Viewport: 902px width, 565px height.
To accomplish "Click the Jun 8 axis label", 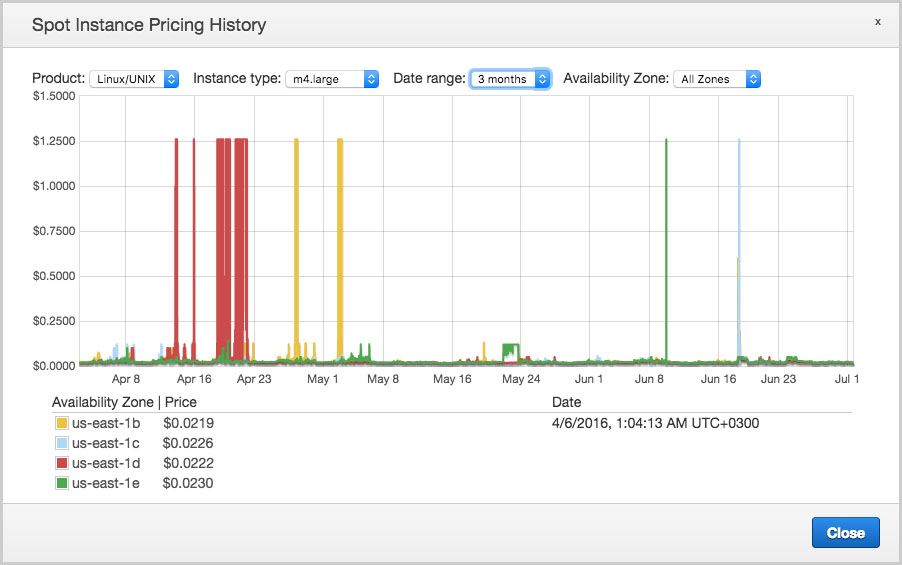I will click(x=649, y=379).
